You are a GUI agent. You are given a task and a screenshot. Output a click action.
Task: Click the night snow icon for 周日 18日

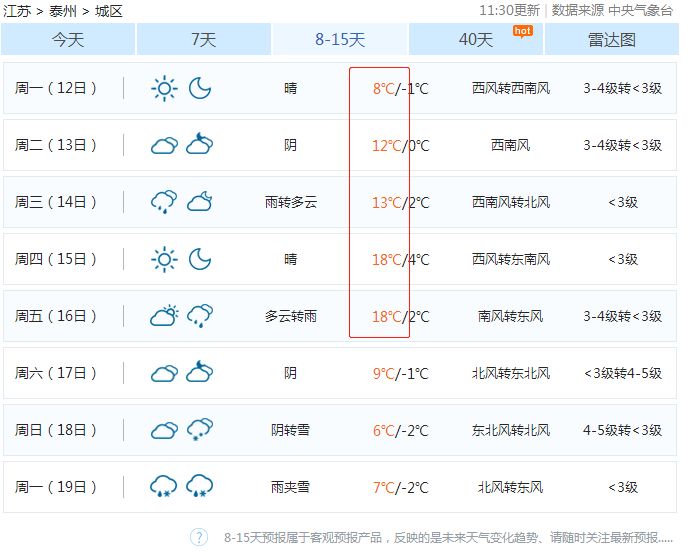point(200,430)
